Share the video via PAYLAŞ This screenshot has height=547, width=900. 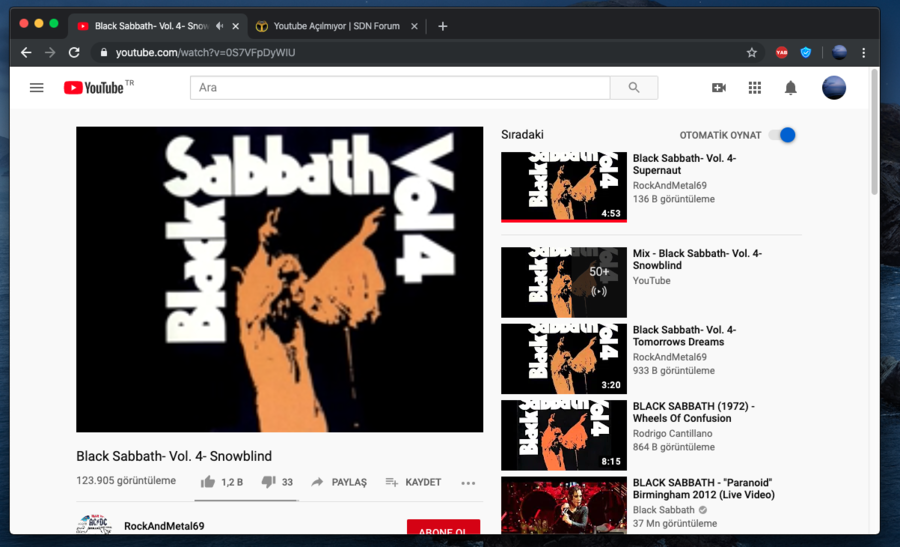tap(339, 482)
